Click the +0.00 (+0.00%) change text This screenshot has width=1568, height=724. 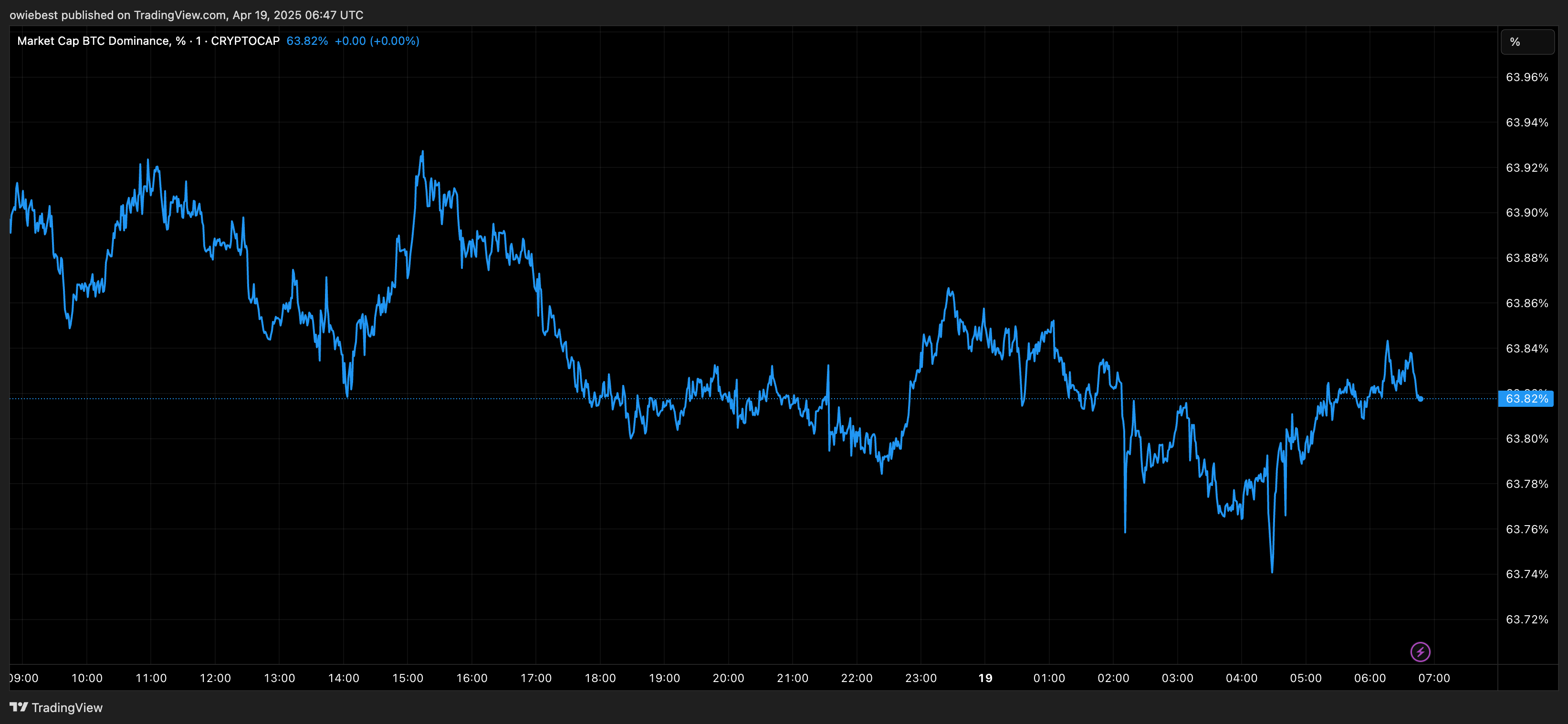pyautogui.click(x=377, y=41)
